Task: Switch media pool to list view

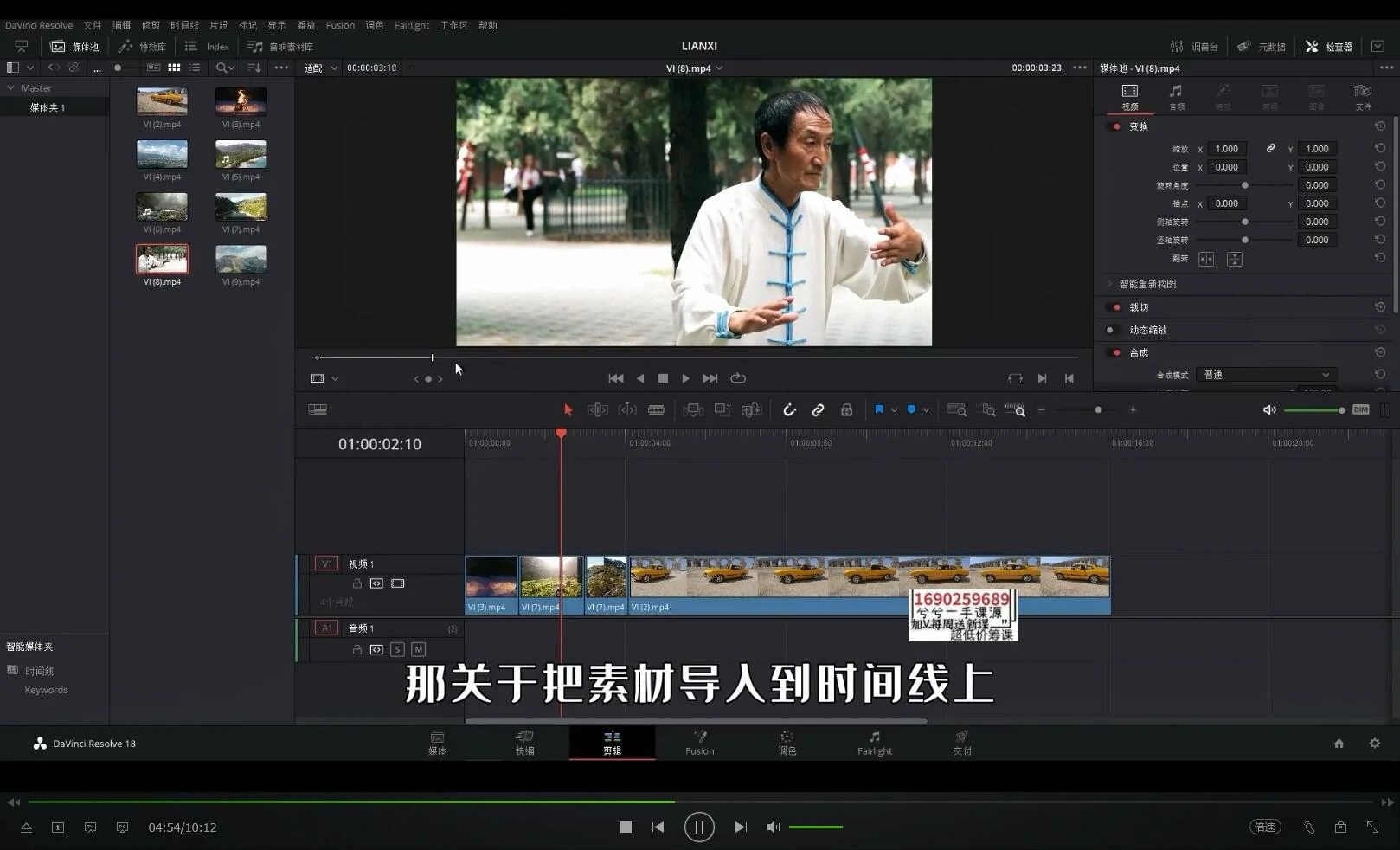Action: click(195, 68)
